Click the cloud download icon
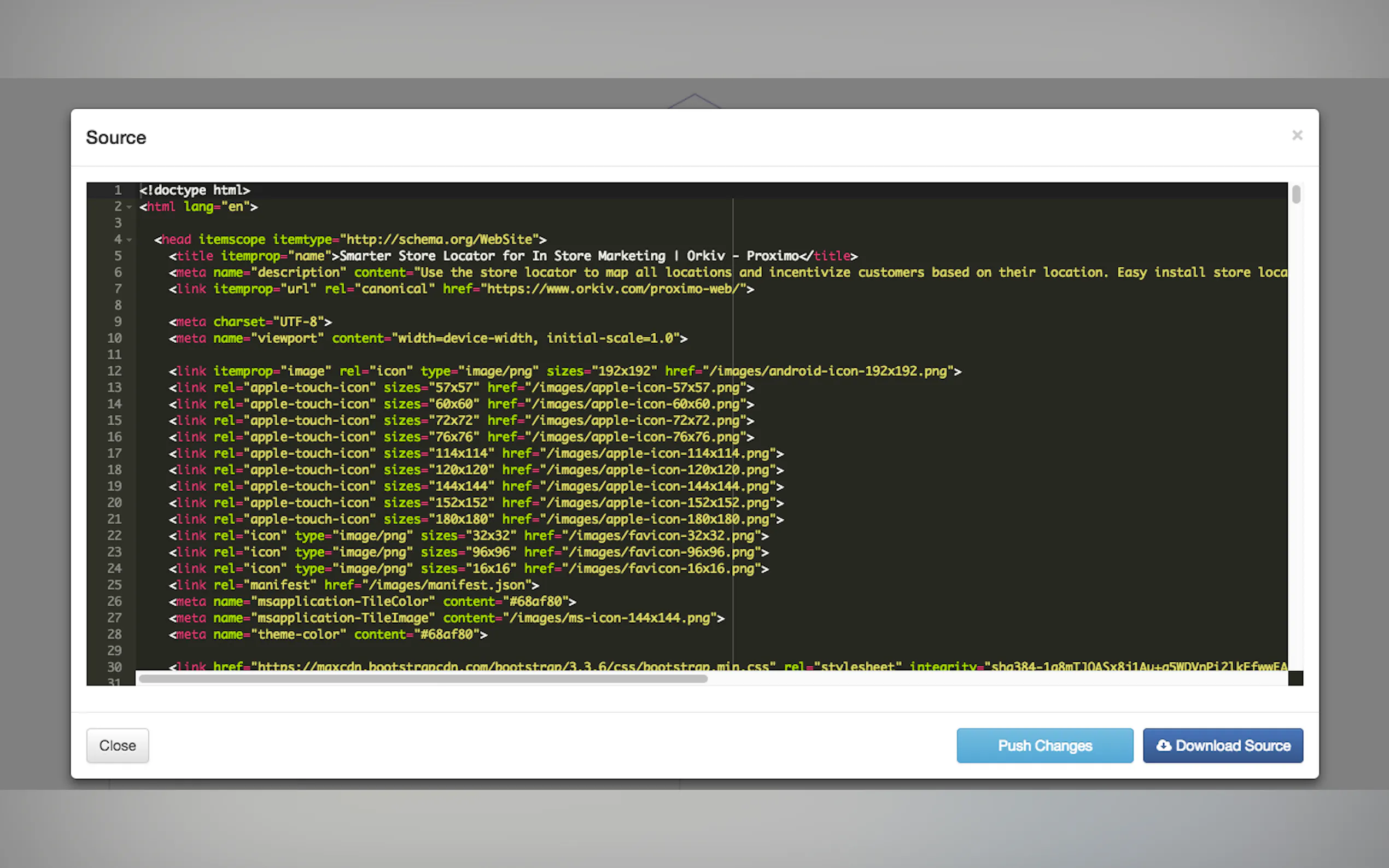1389x868 pixels. tap(1163, 745)
